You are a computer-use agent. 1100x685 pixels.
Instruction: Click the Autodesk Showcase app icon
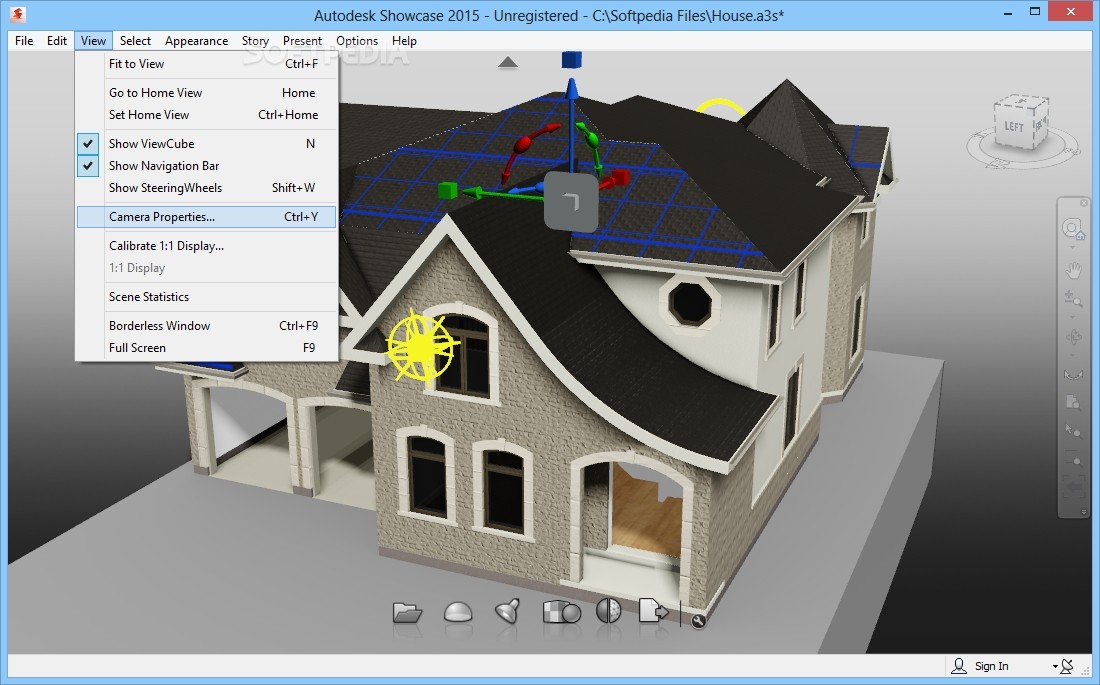point(18,13)
